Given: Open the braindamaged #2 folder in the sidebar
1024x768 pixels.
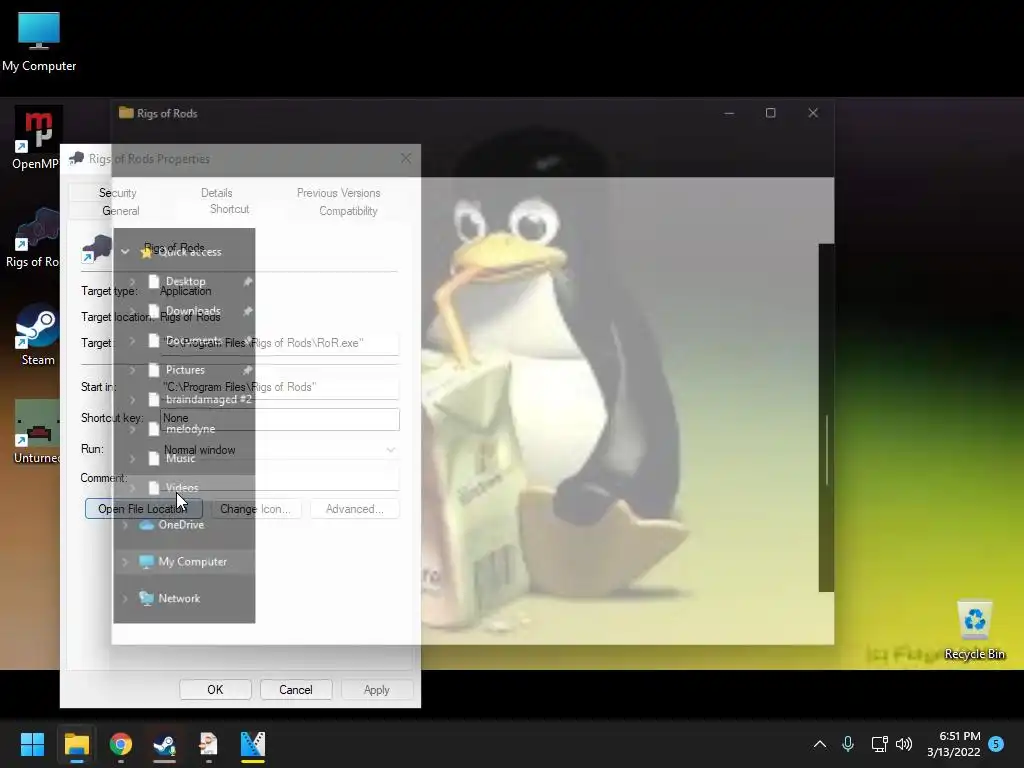Looking at the screenshot, I should tap(208, 400).
